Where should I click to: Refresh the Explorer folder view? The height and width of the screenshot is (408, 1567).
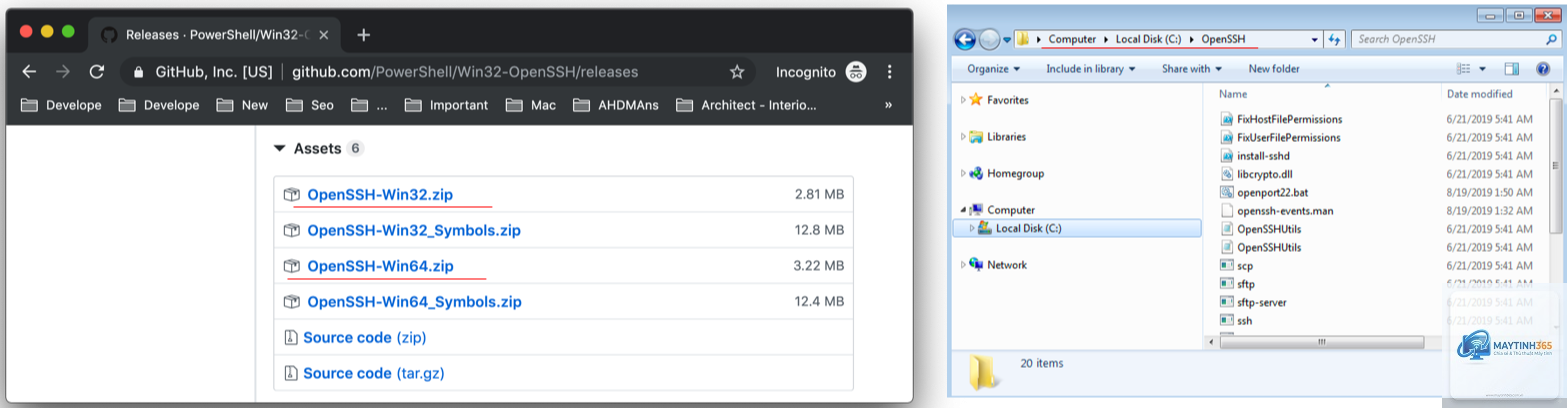[x=1334, y=39]
